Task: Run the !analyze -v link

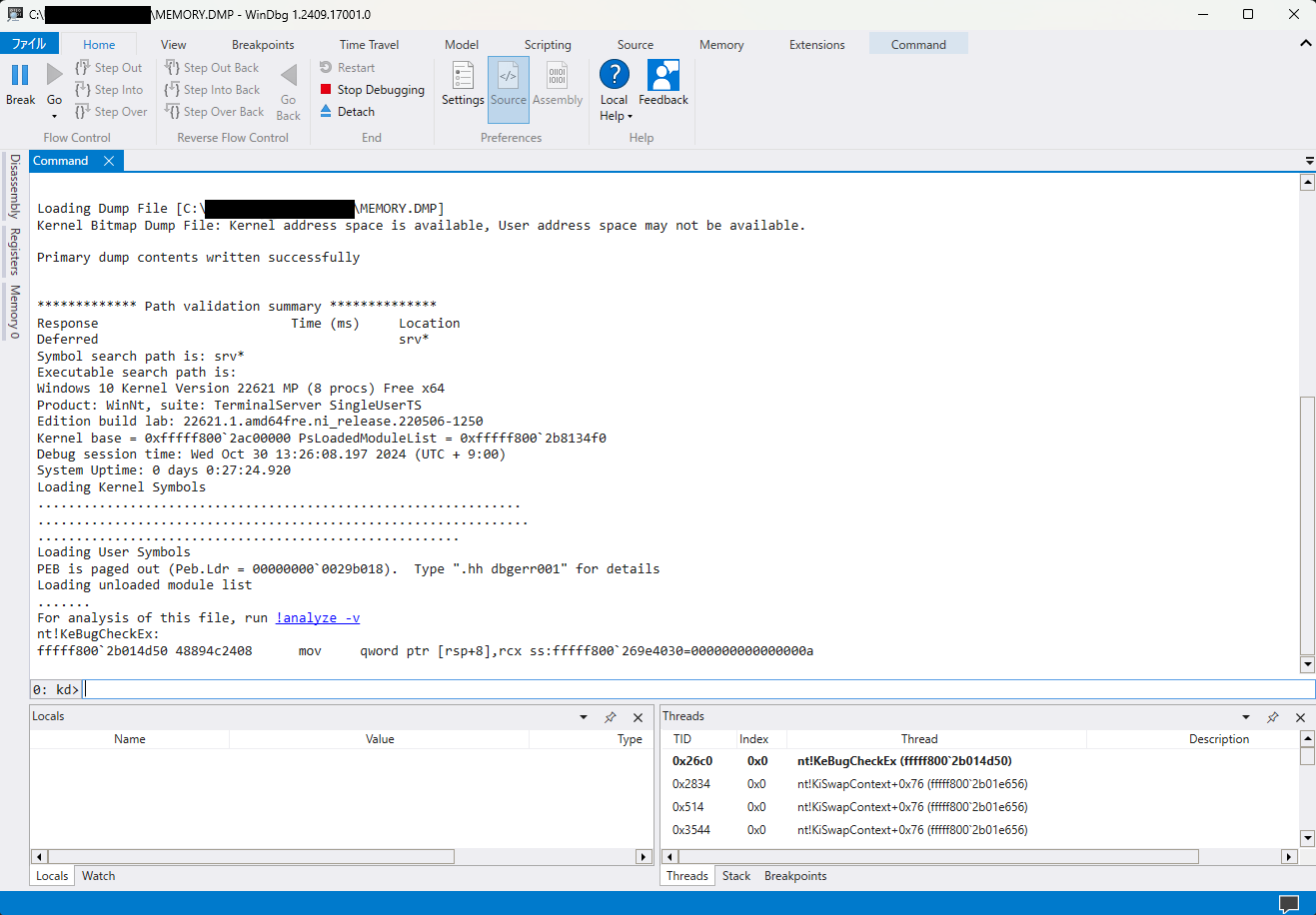Action: pos(317,617)
